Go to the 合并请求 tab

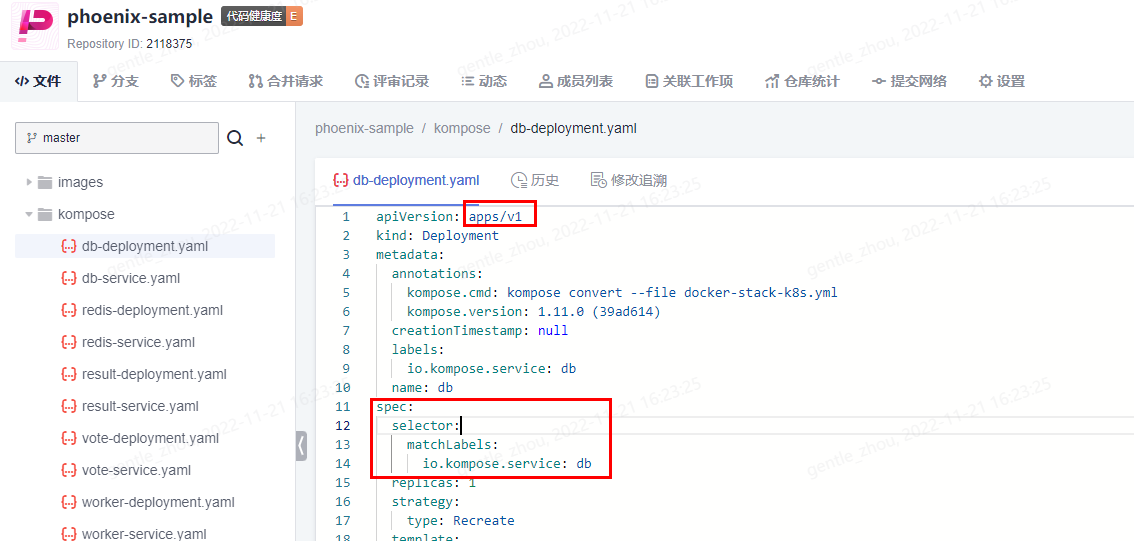(286, 81)
